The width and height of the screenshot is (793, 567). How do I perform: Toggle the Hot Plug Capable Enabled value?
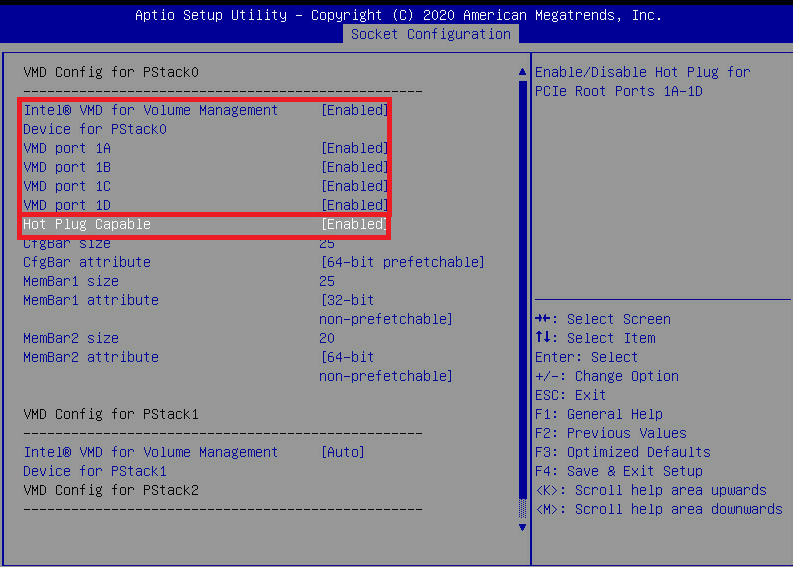pos(354,224)
